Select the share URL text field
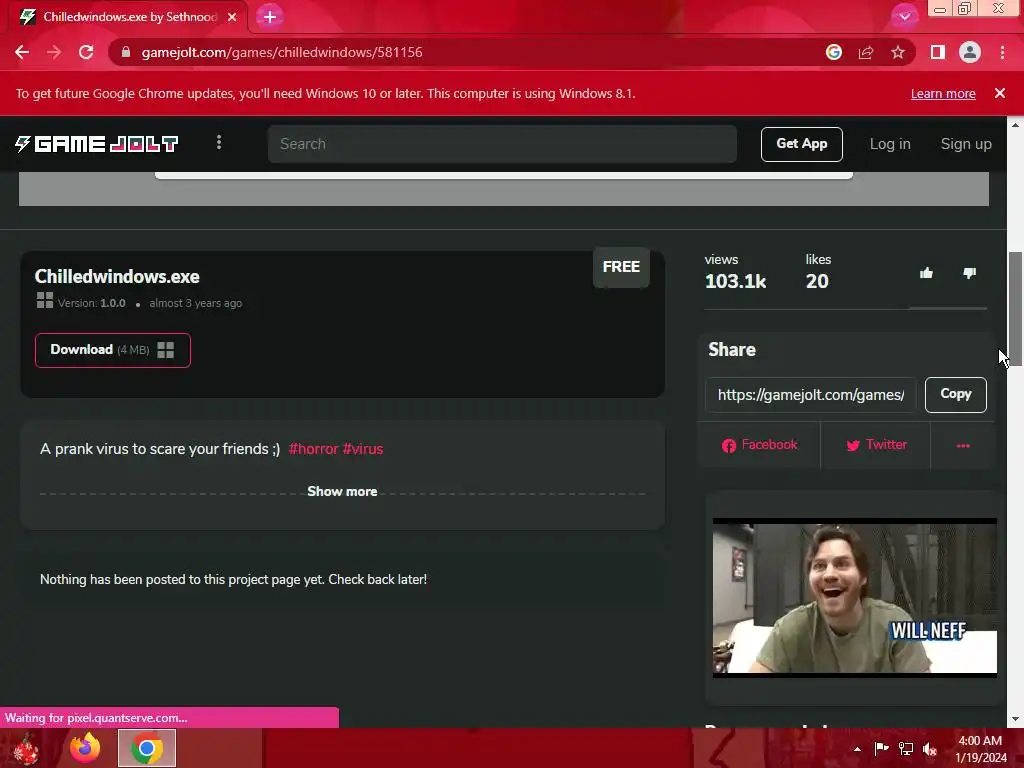The image size is (1024, 768). pos(810,395)
